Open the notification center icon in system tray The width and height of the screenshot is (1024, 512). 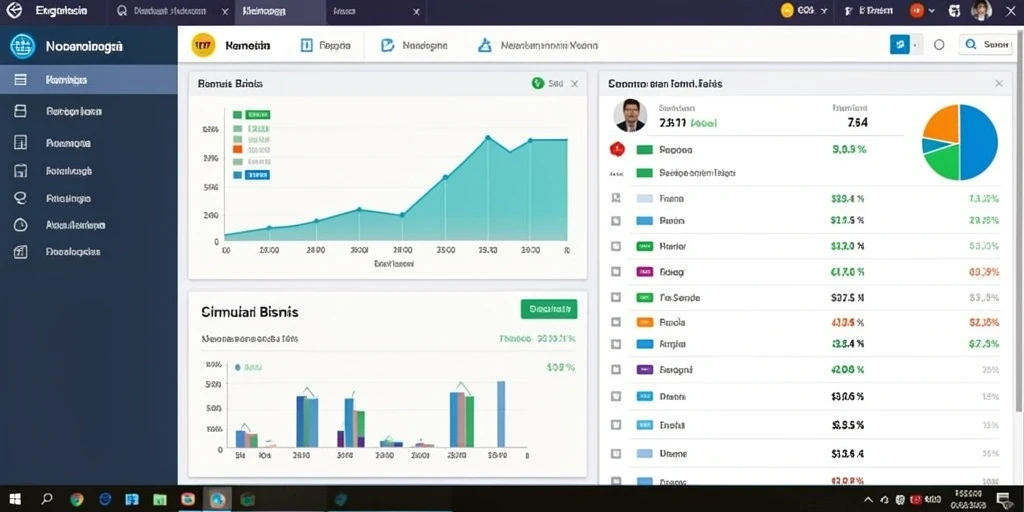click(x=1004, y=500)
